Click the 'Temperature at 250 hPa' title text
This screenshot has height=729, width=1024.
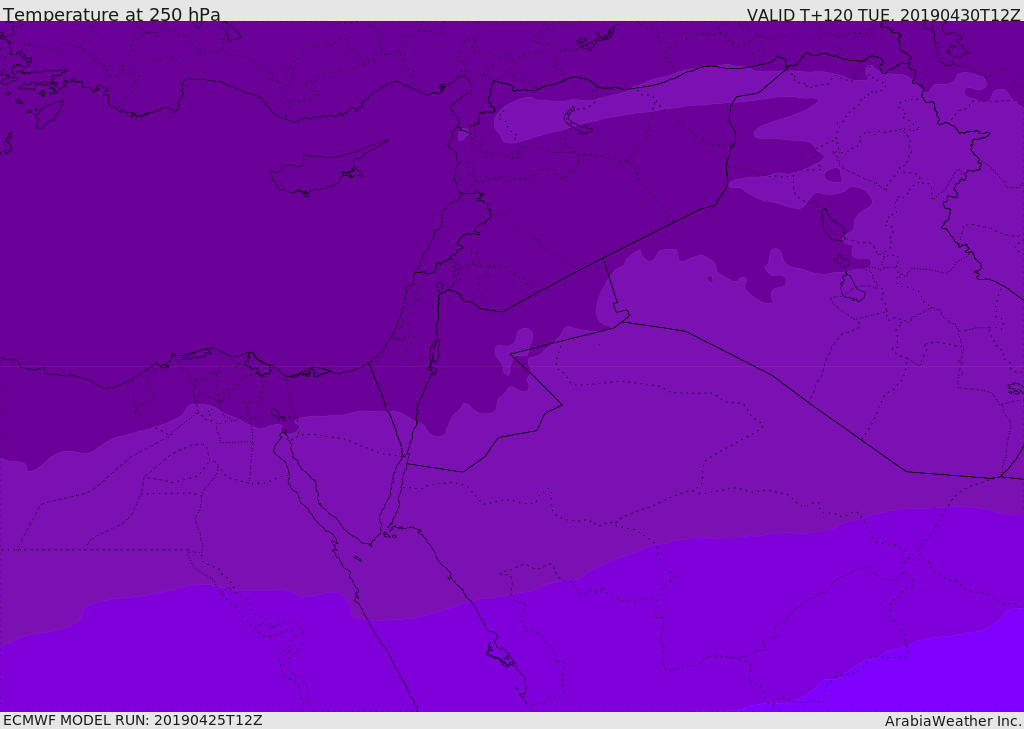(112, 14)
